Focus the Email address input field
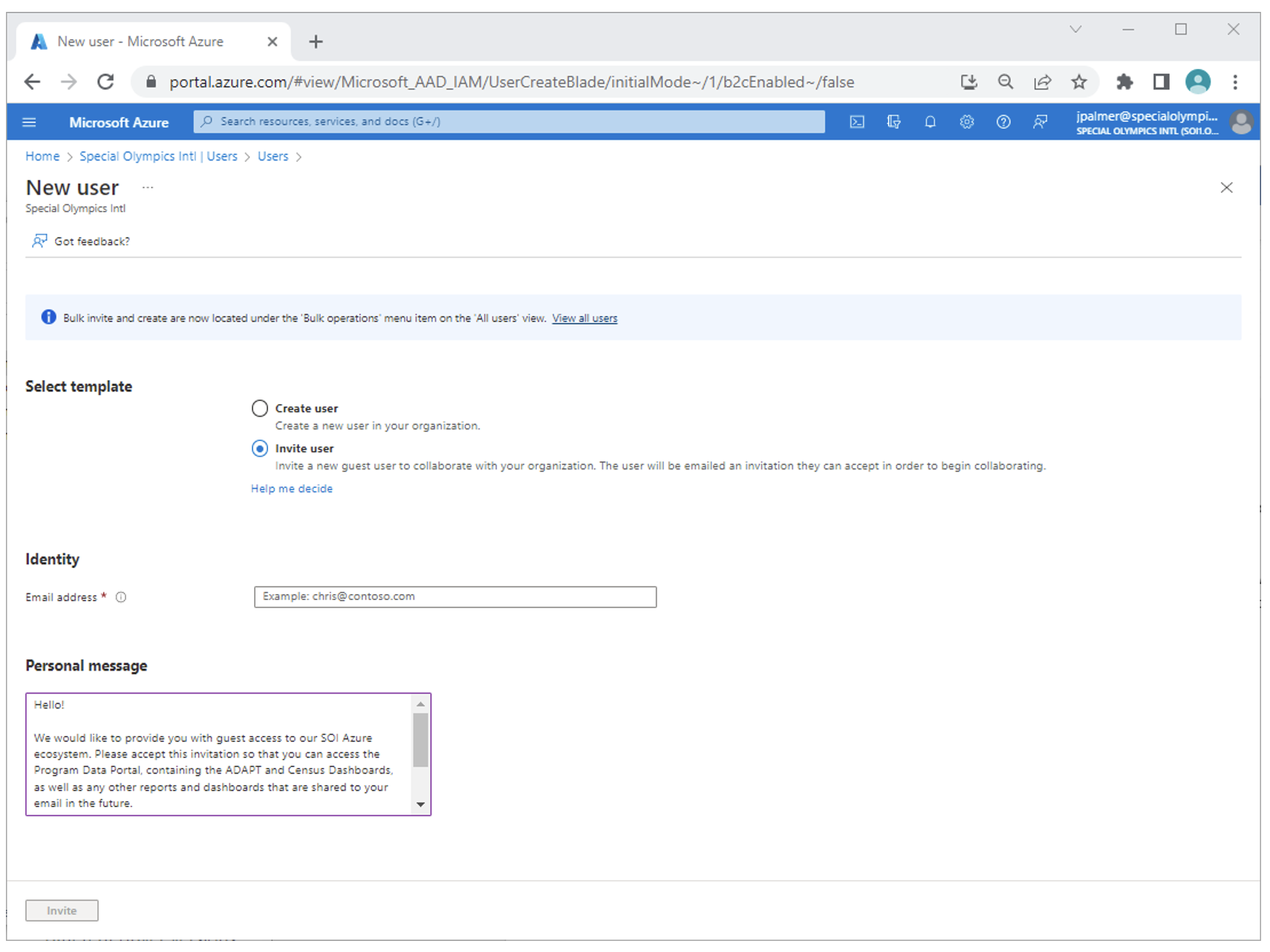 (455, 597)
